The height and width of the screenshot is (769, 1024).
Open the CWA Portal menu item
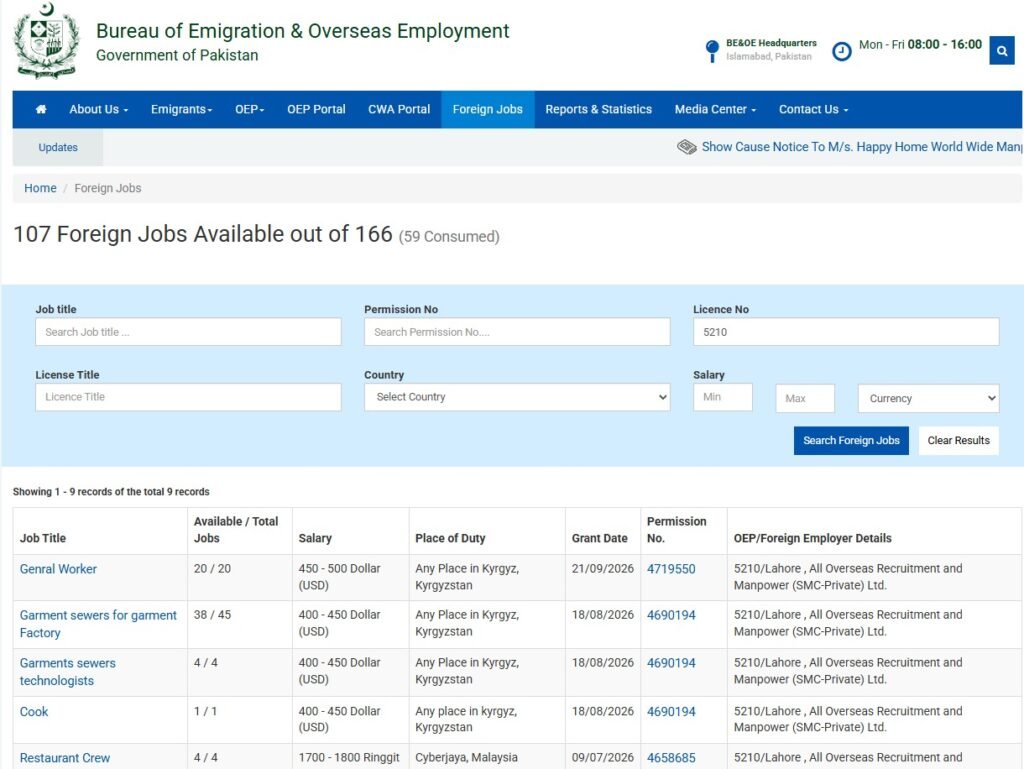pyautogui.click(x=399, y=109)
